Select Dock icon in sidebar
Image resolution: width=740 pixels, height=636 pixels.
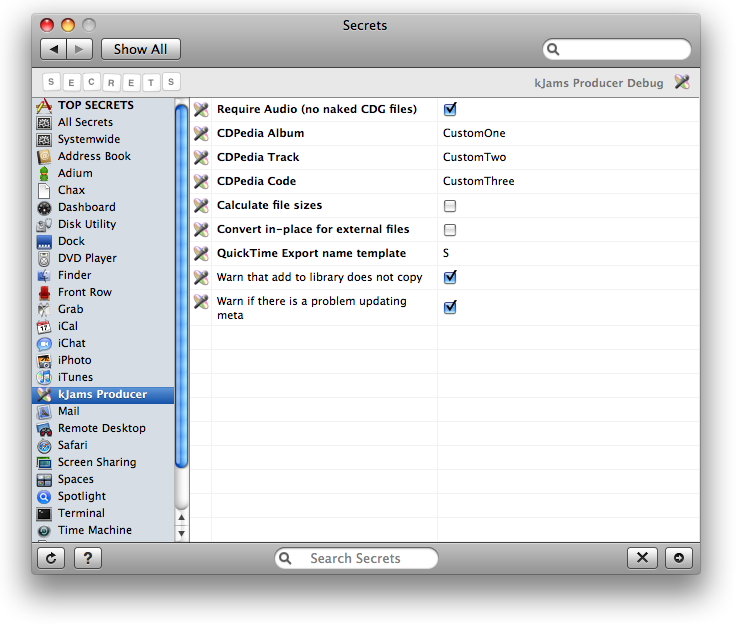click(x=44, y=242)
